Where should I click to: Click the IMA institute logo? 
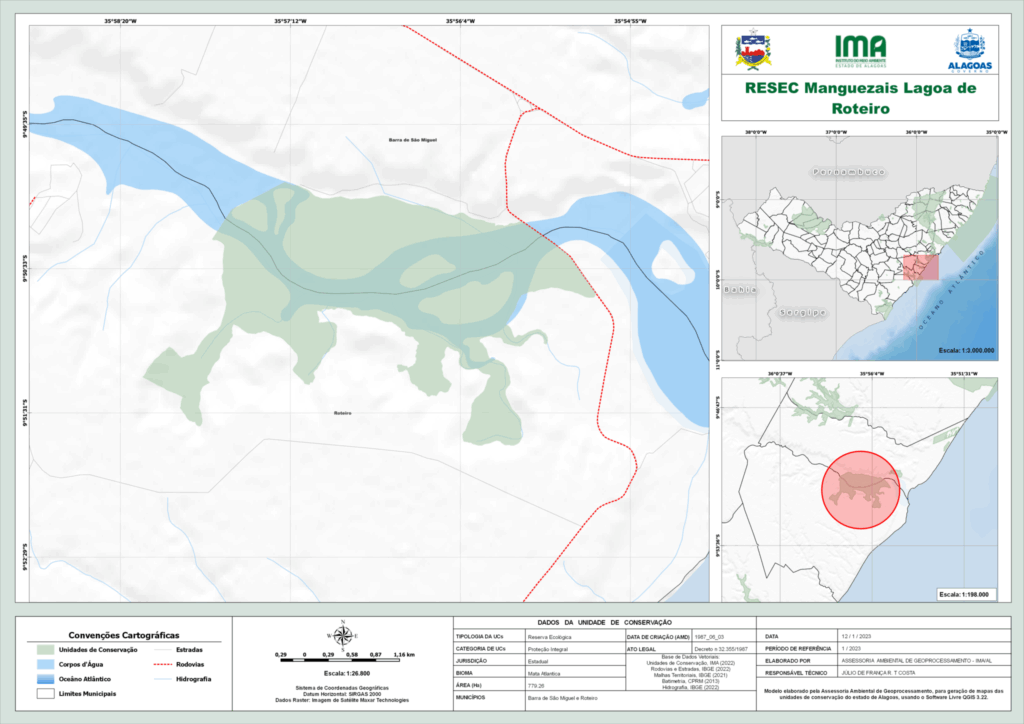(x=860, y=49)
